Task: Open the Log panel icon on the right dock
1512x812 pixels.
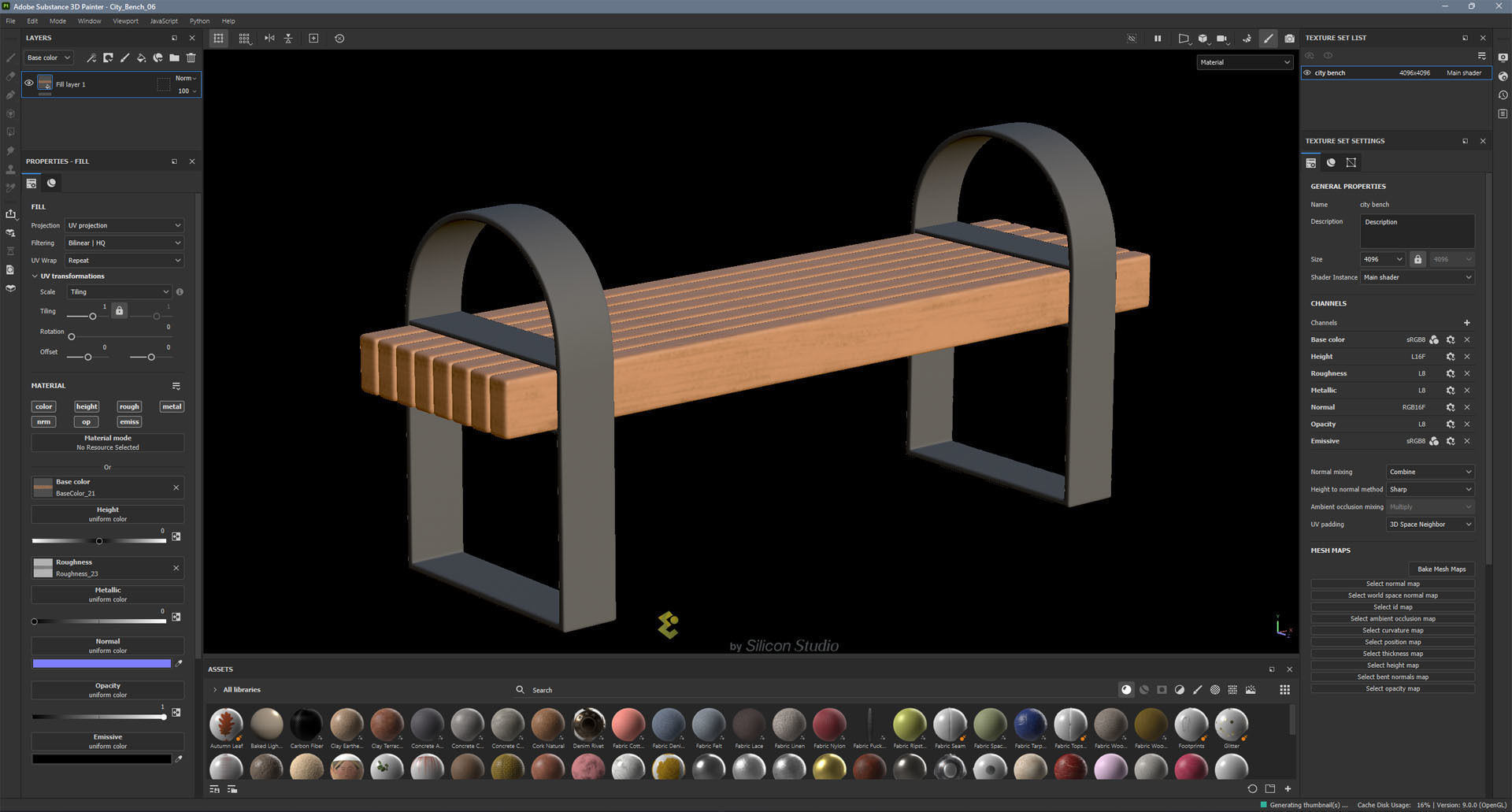Action: 1503,114
